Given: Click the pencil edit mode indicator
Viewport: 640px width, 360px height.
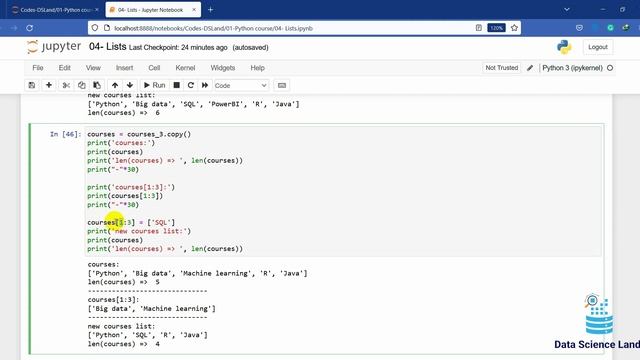Looking at the screenshot, I should tap(530, 68).
